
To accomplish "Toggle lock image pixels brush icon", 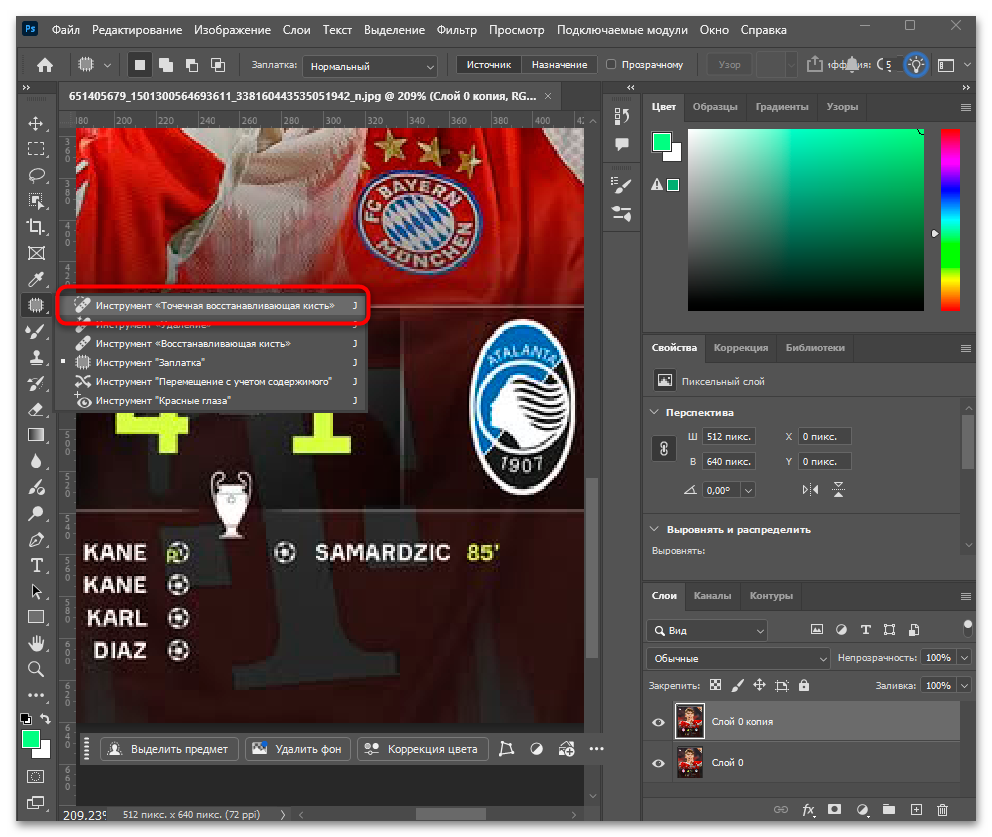I will [737, 685].
